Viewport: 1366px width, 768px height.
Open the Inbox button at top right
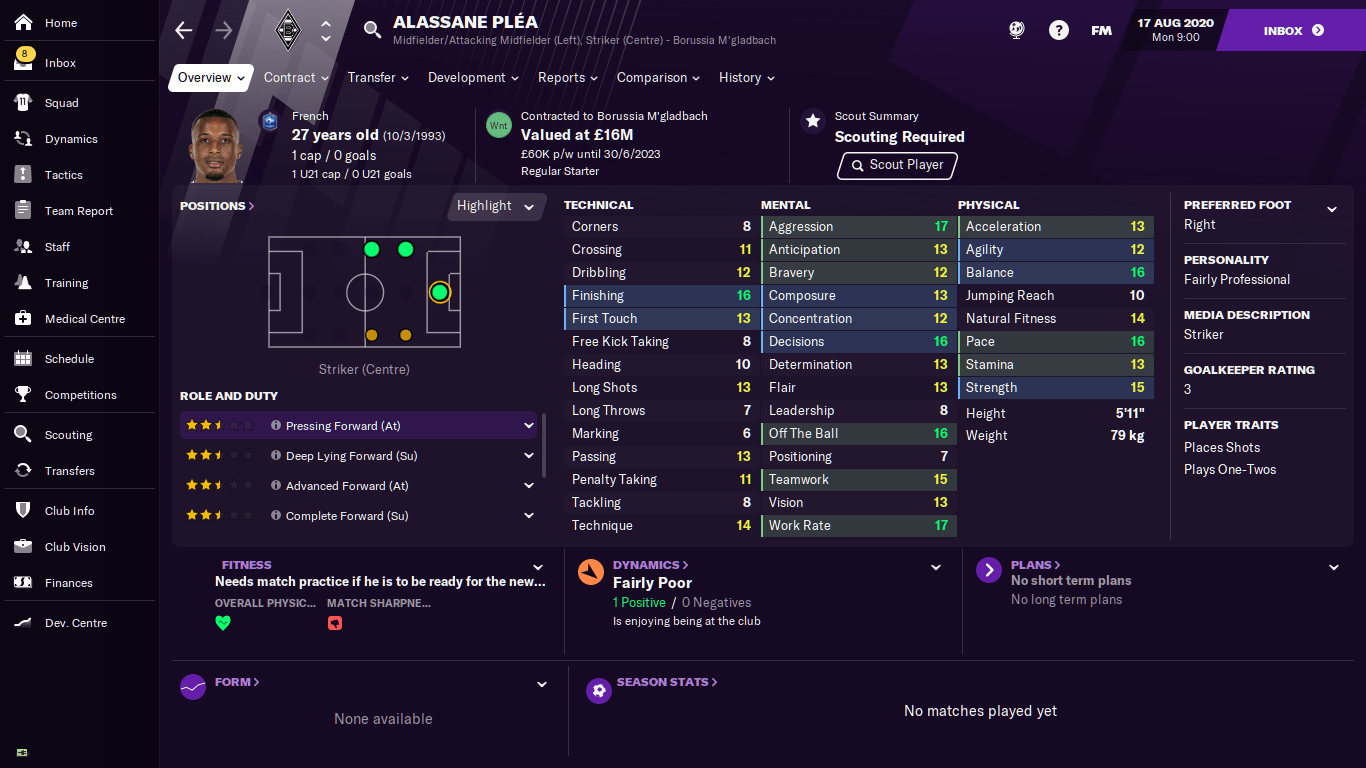[x=1293, y=31]
